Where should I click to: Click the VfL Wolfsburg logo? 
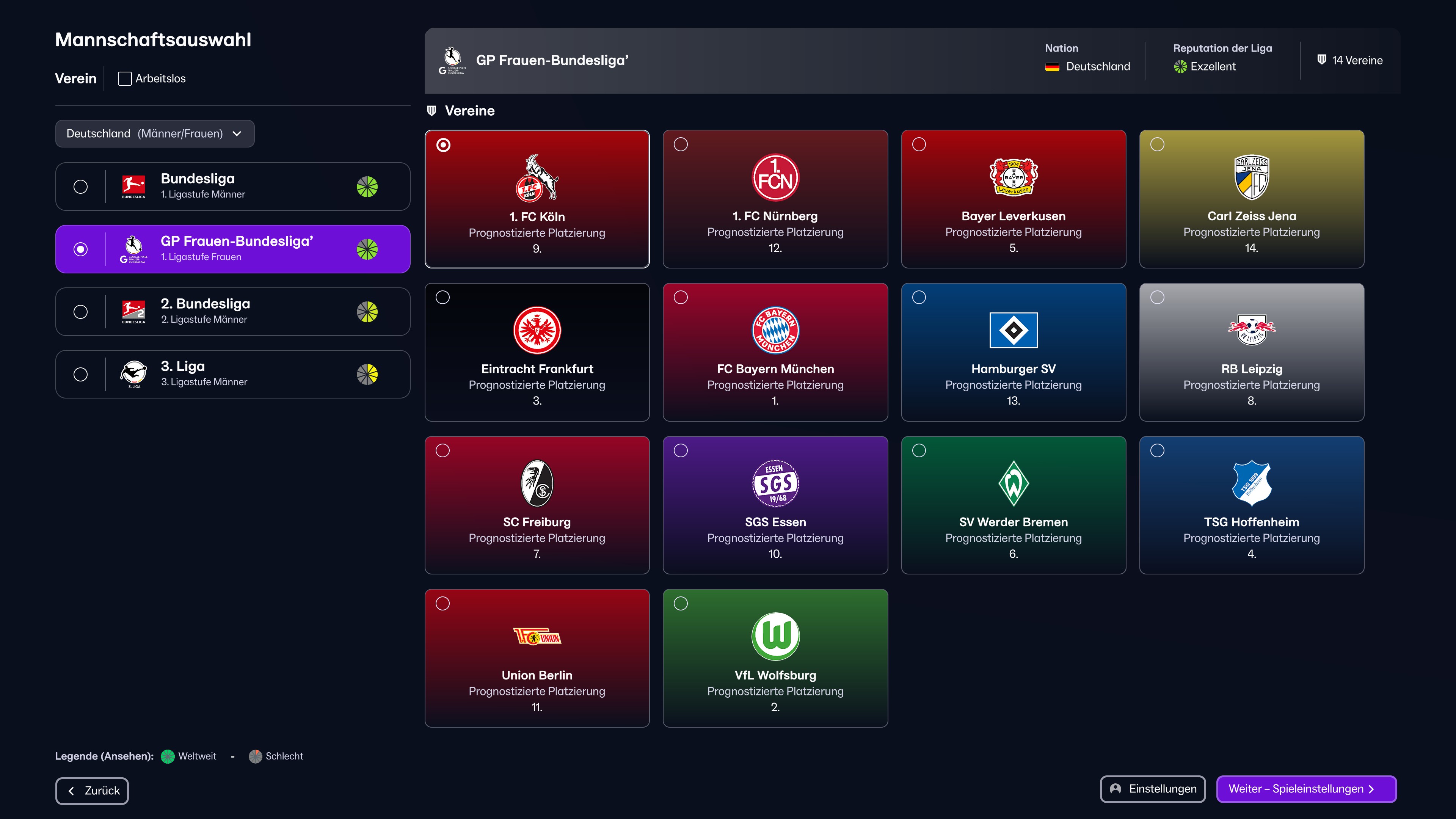coord(775,636)
